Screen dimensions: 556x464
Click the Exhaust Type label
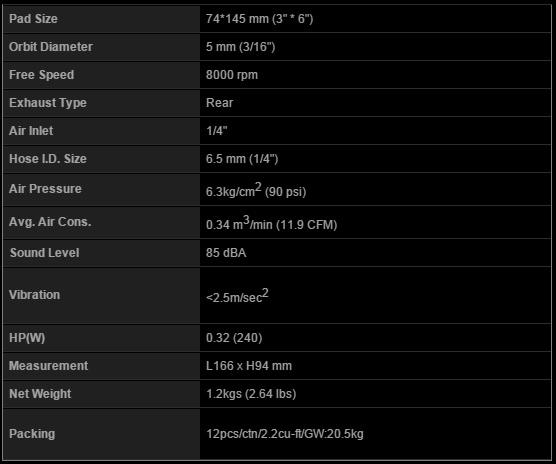click(48, 103)
